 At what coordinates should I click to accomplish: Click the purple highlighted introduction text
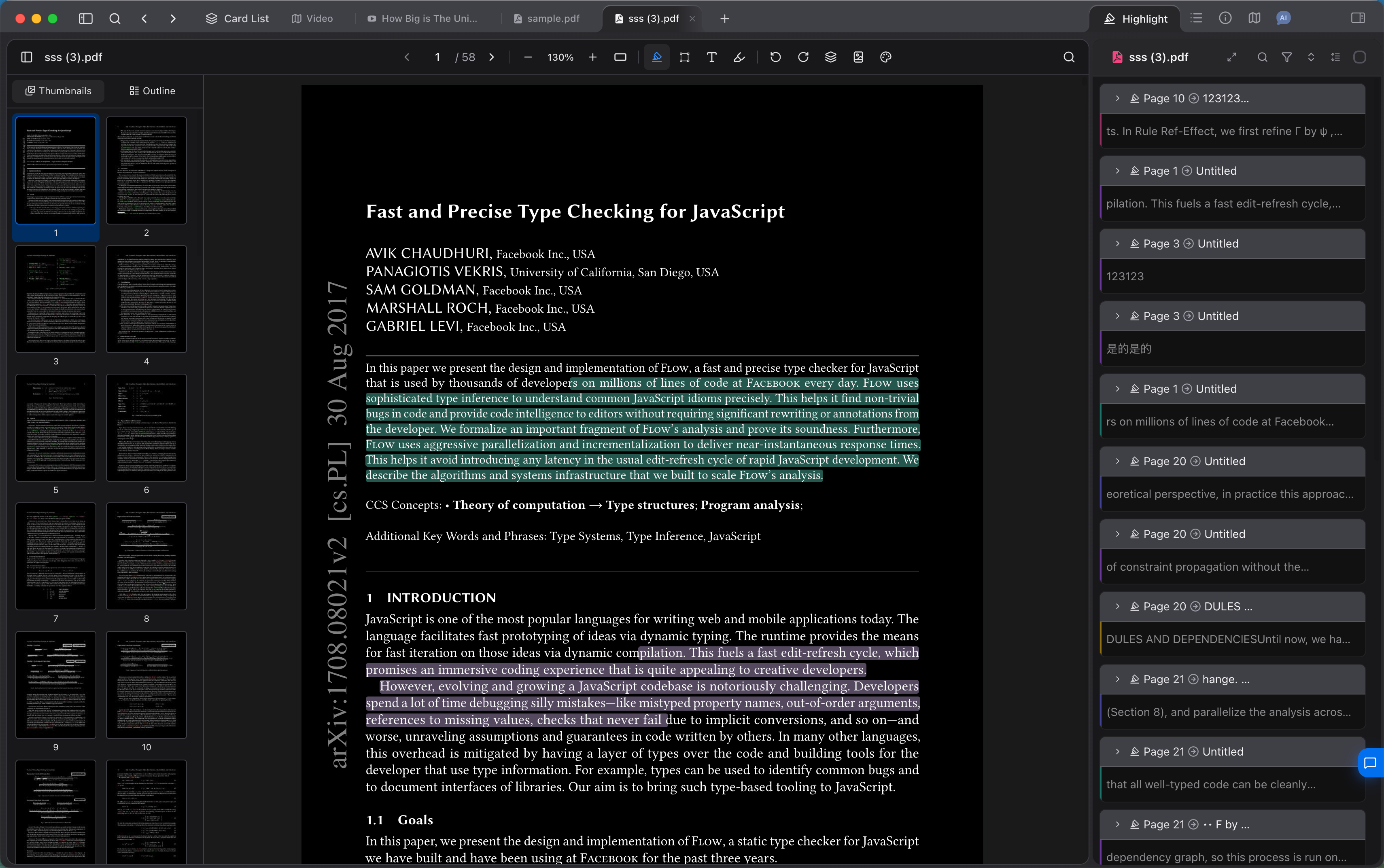[x=642, y=686]
